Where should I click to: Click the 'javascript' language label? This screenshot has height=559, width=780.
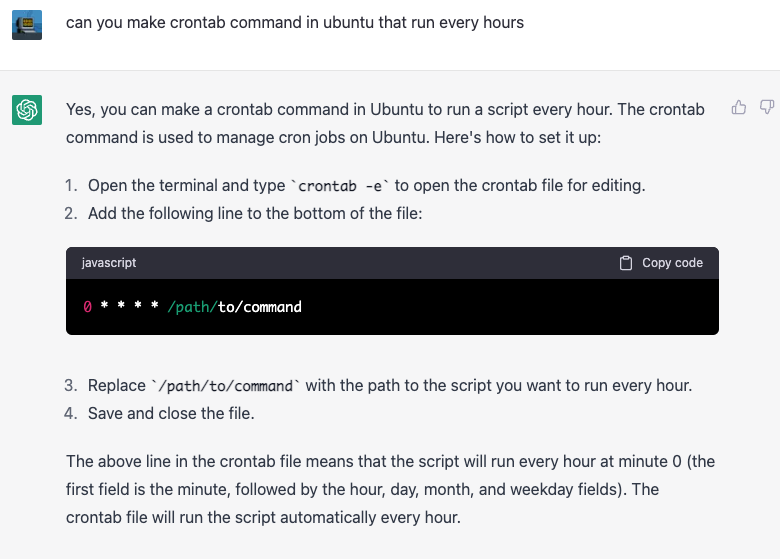pyautogui.click(x=109, y=263)
